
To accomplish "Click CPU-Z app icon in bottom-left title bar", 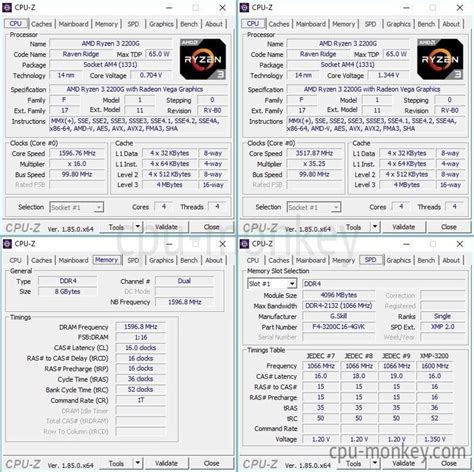I will tap(7, 244).
